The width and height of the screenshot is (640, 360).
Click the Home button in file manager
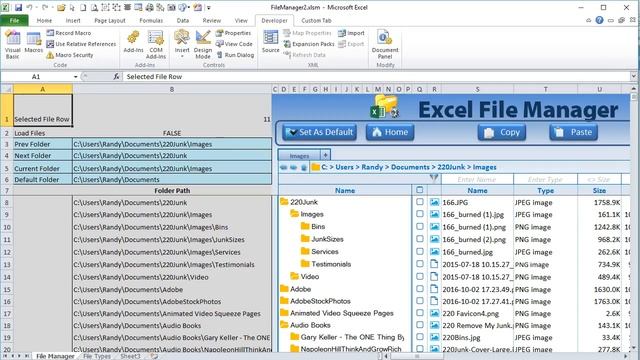point(390,132)
